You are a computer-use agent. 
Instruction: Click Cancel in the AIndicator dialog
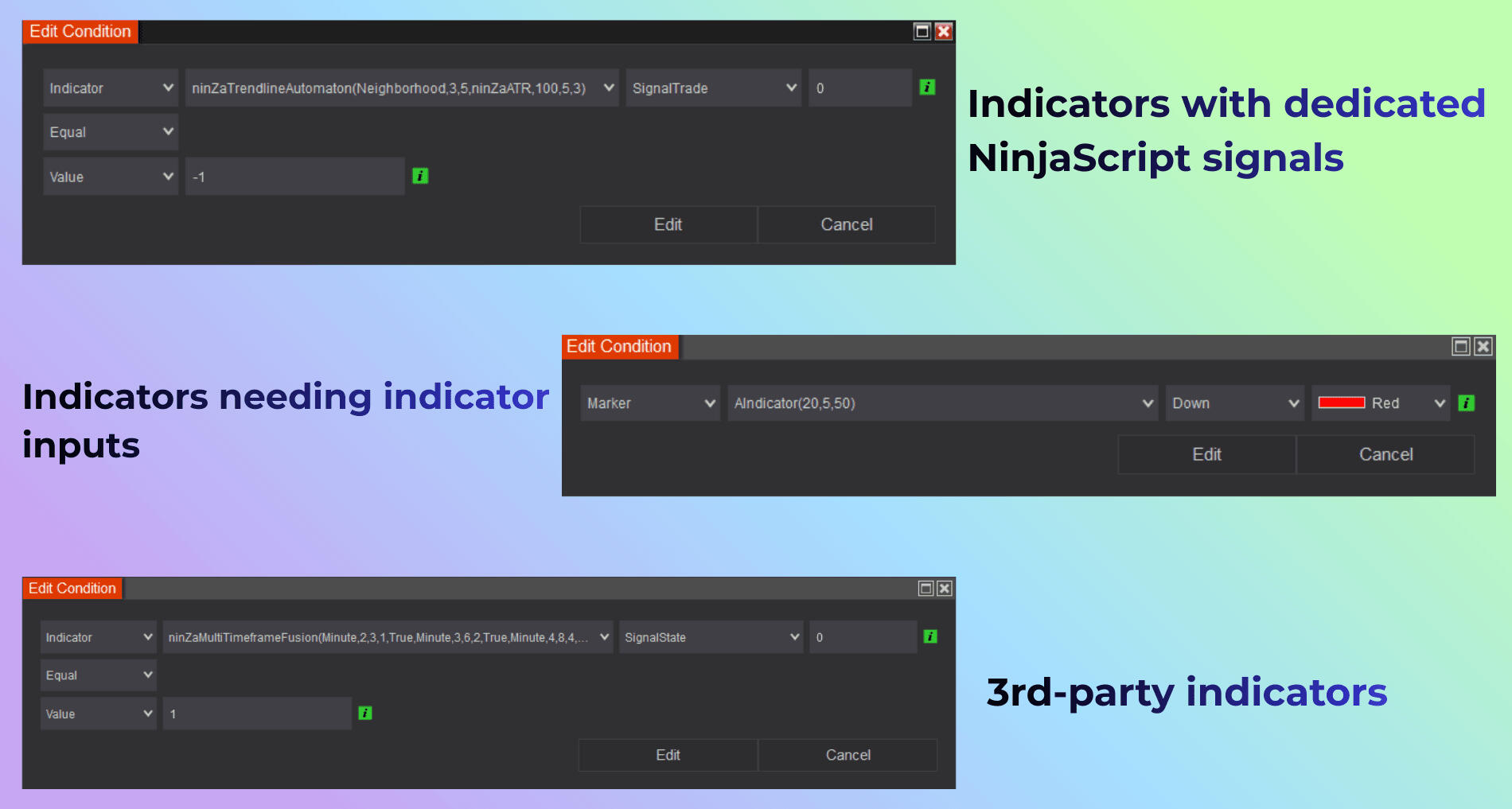(1385, 454)
